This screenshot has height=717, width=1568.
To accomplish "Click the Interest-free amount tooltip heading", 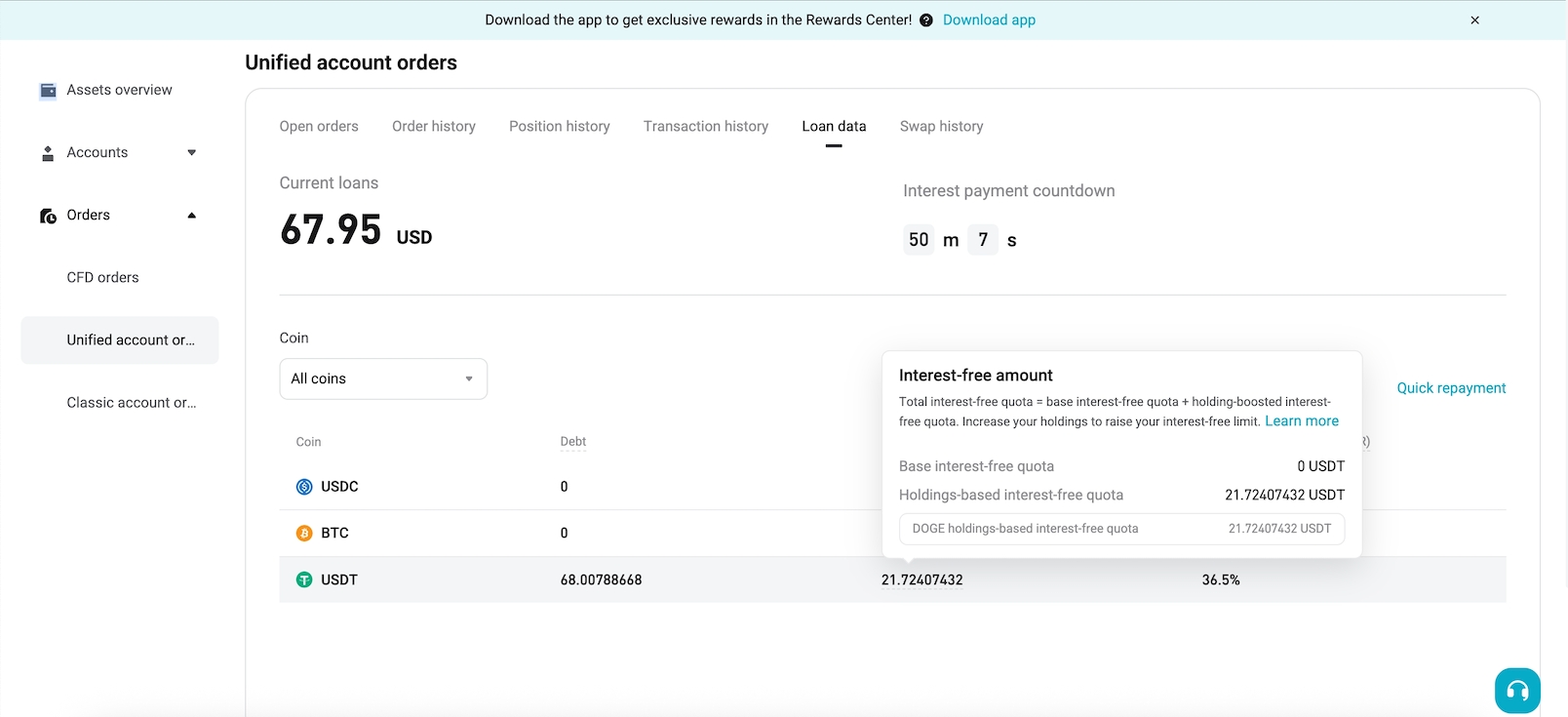I will click(976, 376).
